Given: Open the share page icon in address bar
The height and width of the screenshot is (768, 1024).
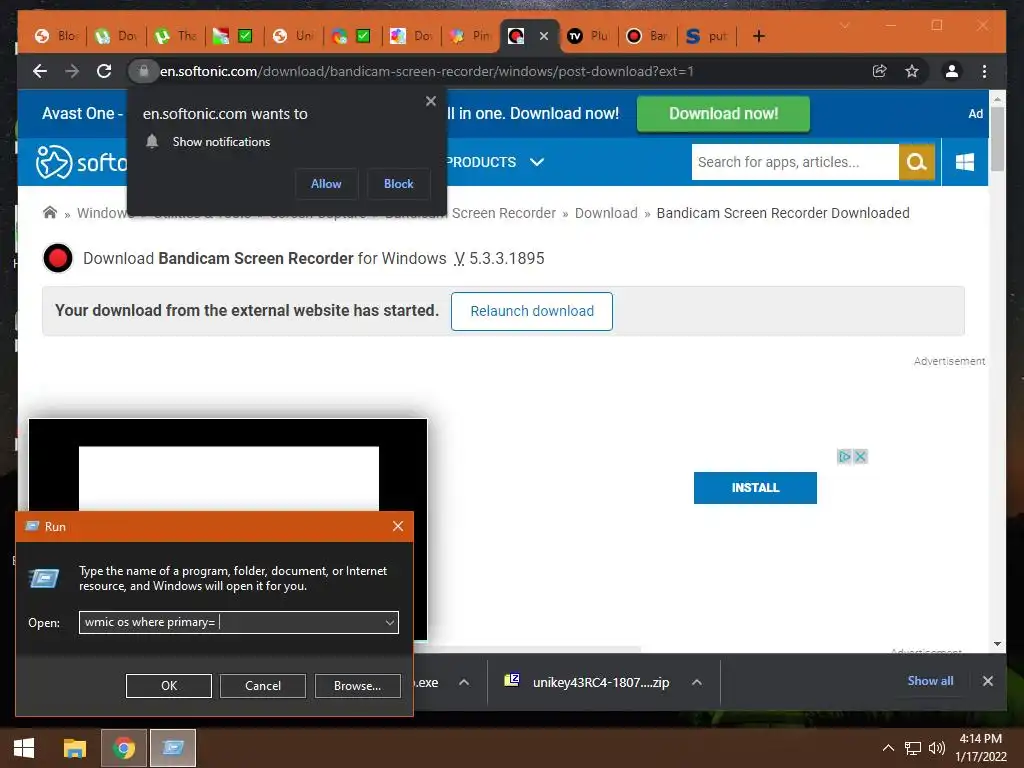Looking at the screenshot, I should click(880, 71).
